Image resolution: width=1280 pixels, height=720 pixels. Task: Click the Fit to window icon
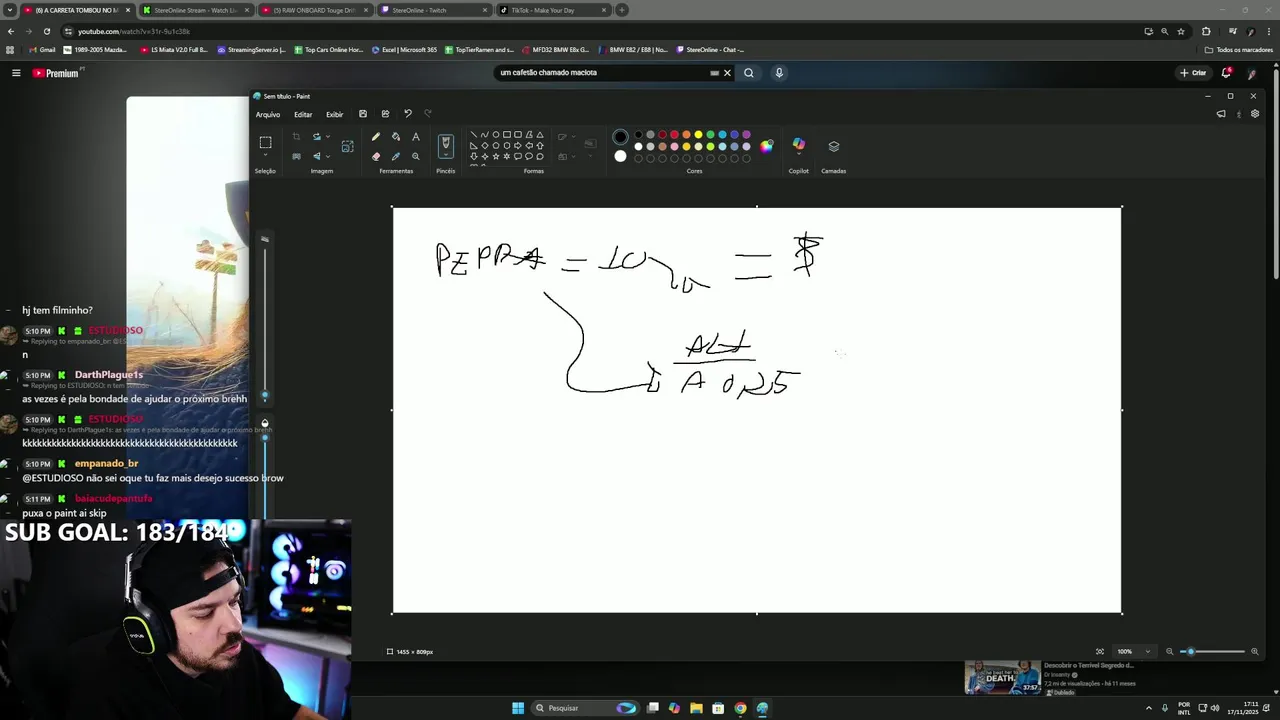click(1100, 652)
